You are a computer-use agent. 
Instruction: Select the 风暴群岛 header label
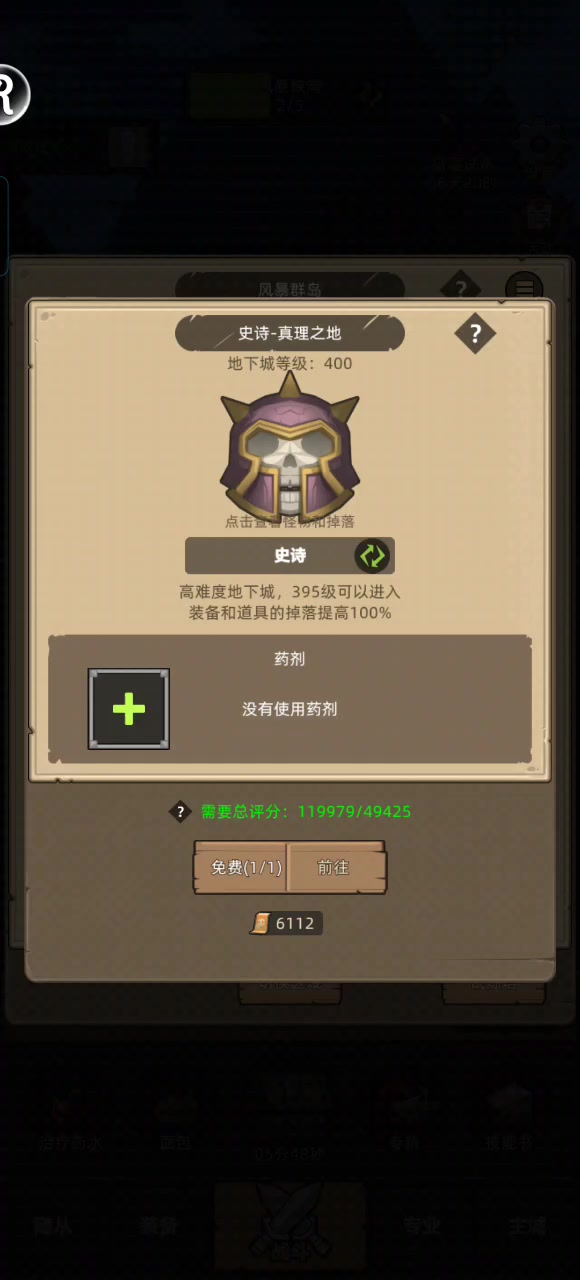coord(290,289)
